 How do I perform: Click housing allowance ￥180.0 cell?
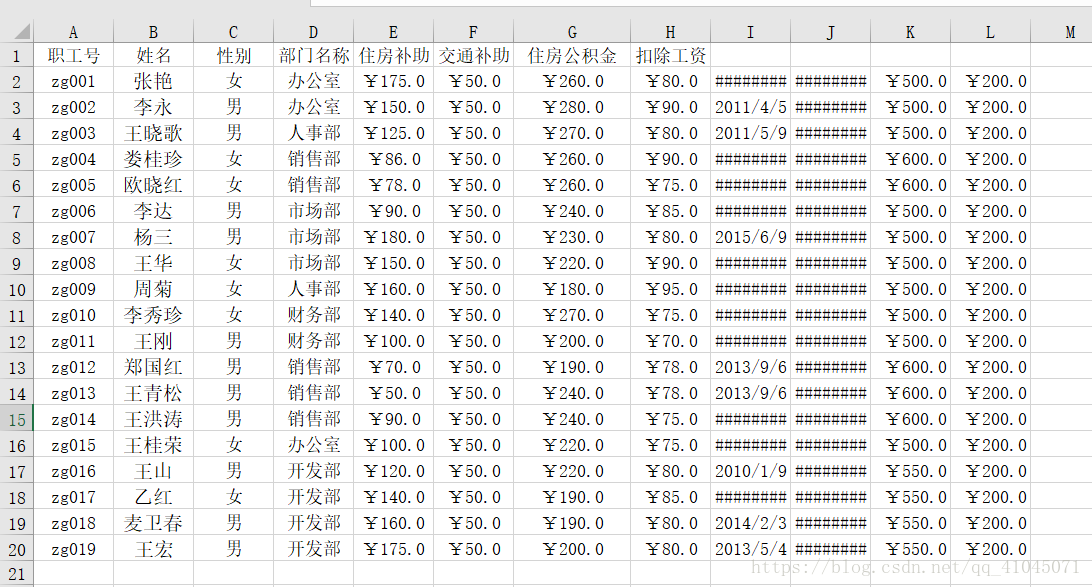pos(393,237)
